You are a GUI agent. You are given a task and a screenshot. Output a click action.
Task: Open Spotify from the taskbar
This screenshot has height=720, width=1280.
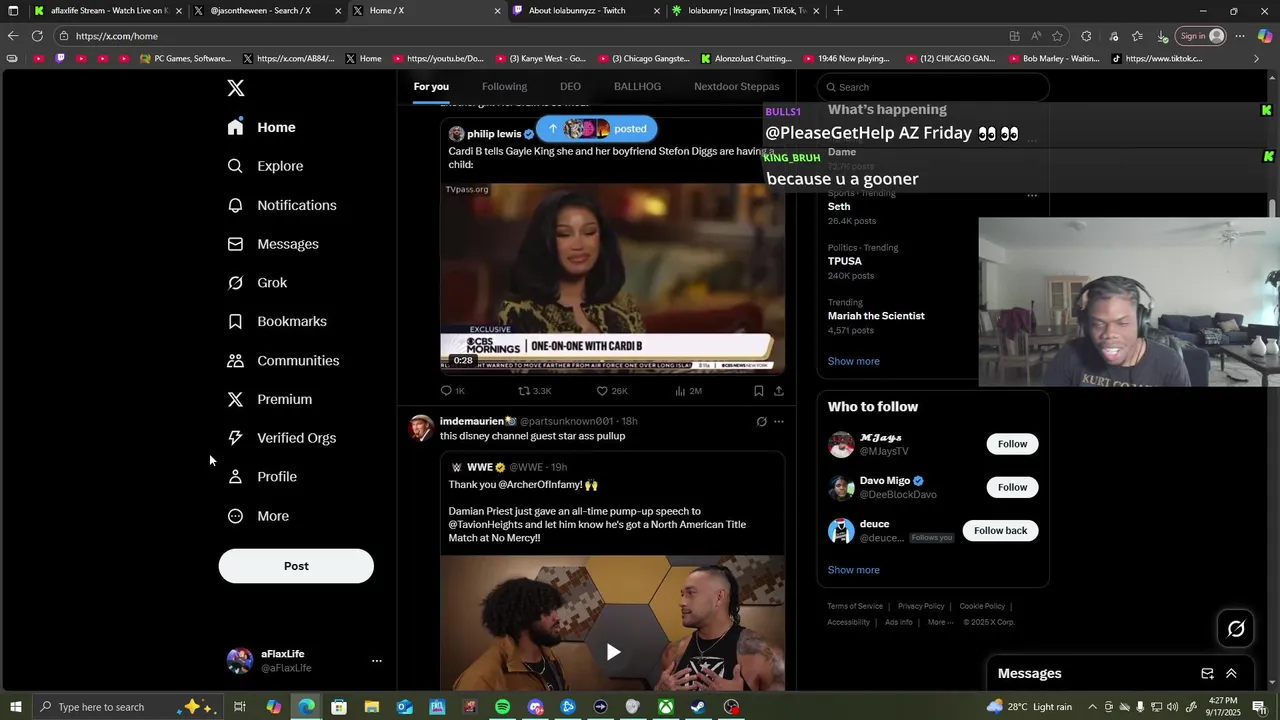click(x=502, y=707)
